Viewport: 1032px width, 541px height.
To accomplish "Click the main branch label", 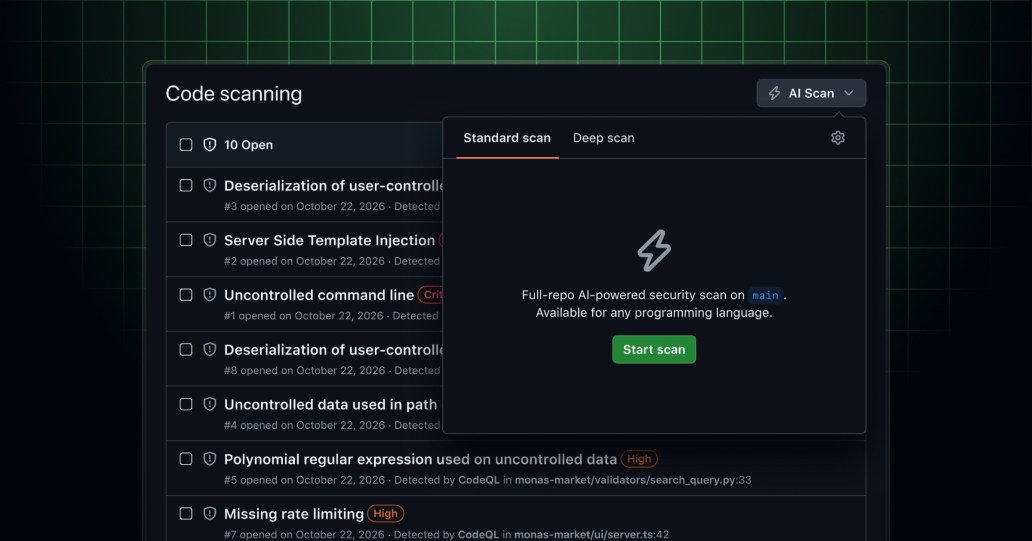I will tap(765, 296).
